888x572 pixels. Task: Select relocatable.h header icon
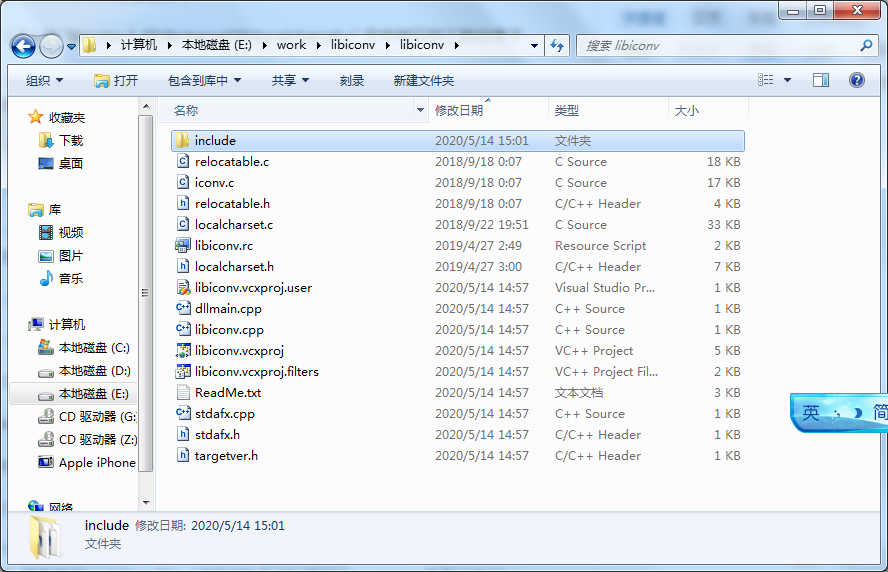click(x=182, y=203)
